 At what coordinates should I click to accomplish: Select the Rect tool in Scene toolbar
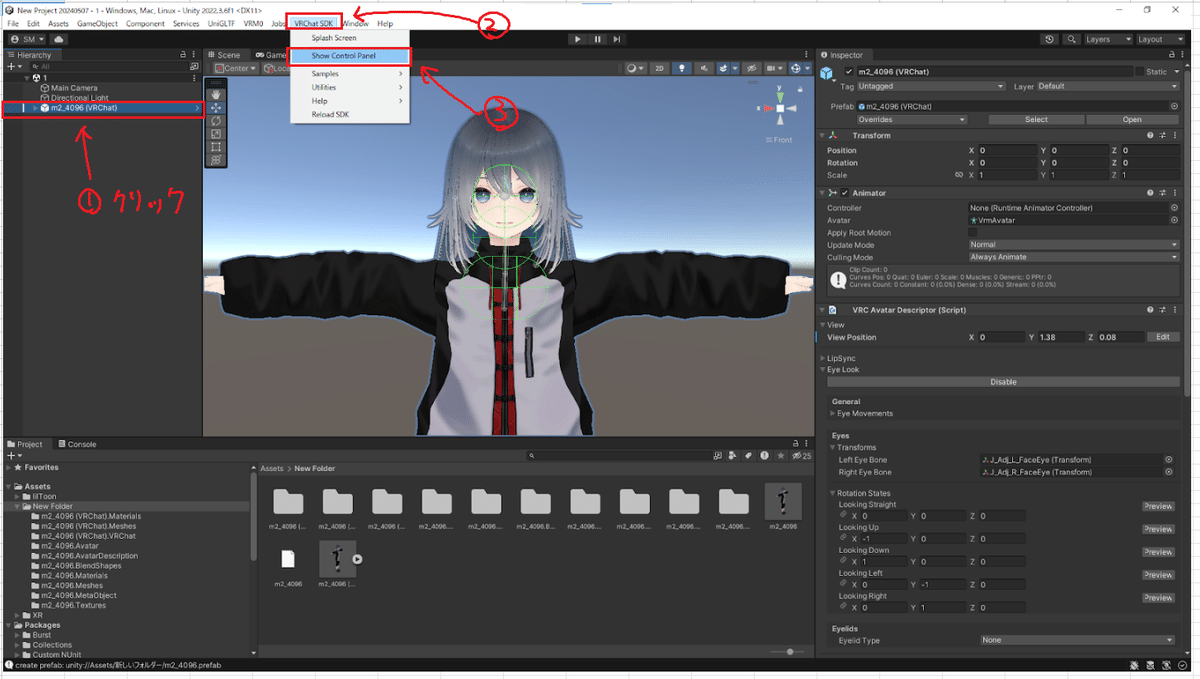pyautogui.click(x=216, y=146)
